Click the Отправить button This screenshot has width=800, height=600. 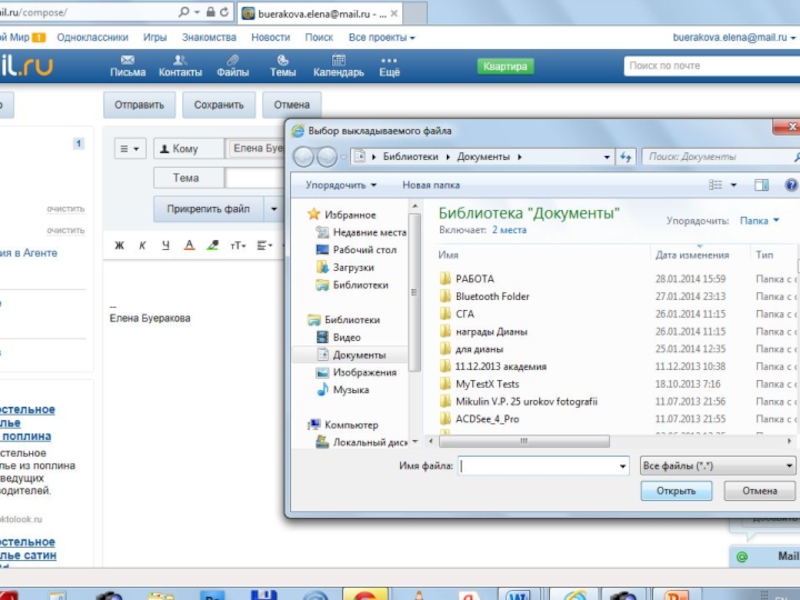click(139, 105)
